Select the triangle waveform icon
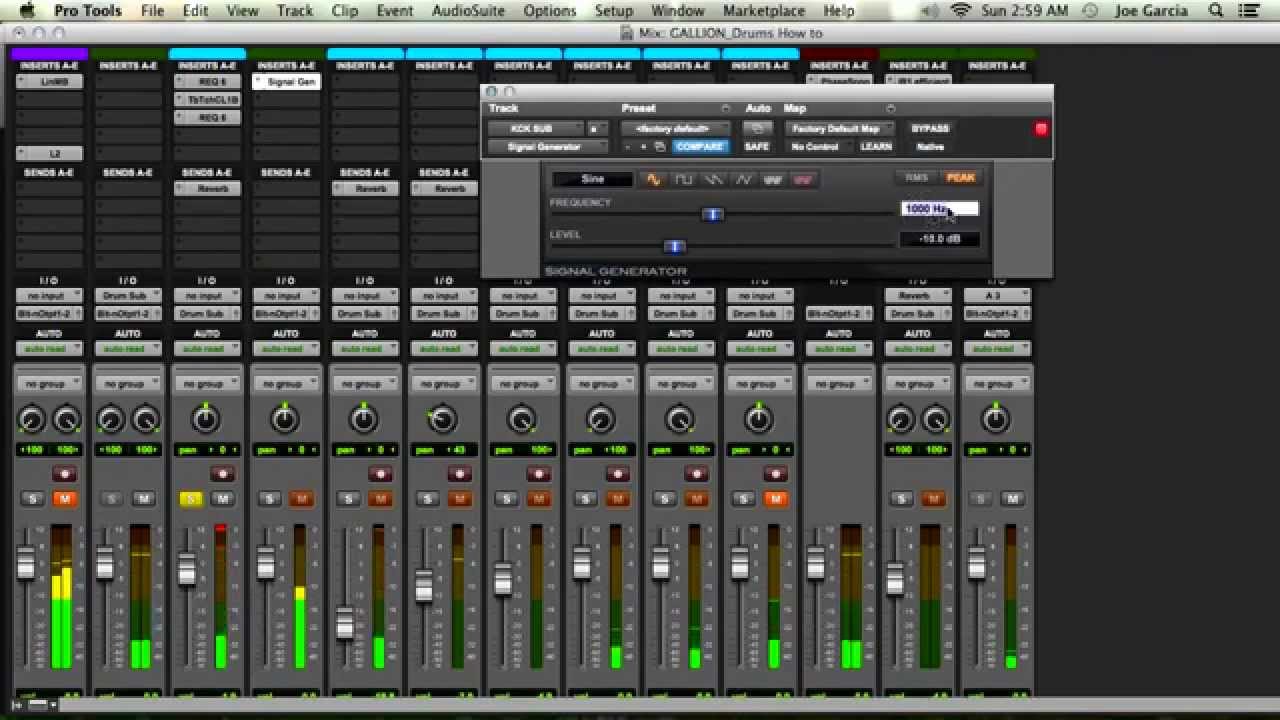Image resolution: width=1280 pixels, height=720 pixels. pyautogui.click(x=743, y=180)
